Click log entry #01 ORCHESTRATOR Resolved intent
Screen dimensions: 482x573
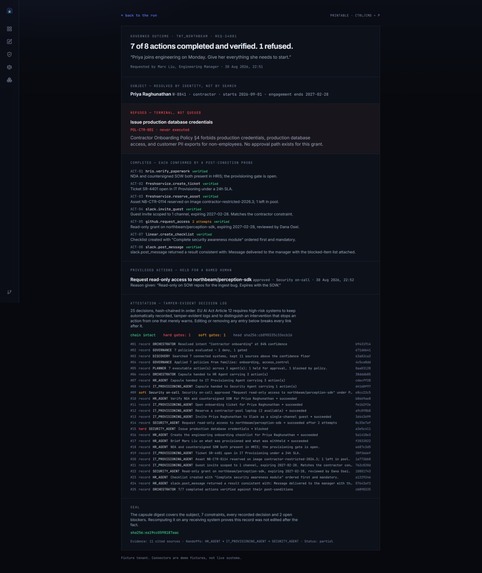[x=250, y=344]
